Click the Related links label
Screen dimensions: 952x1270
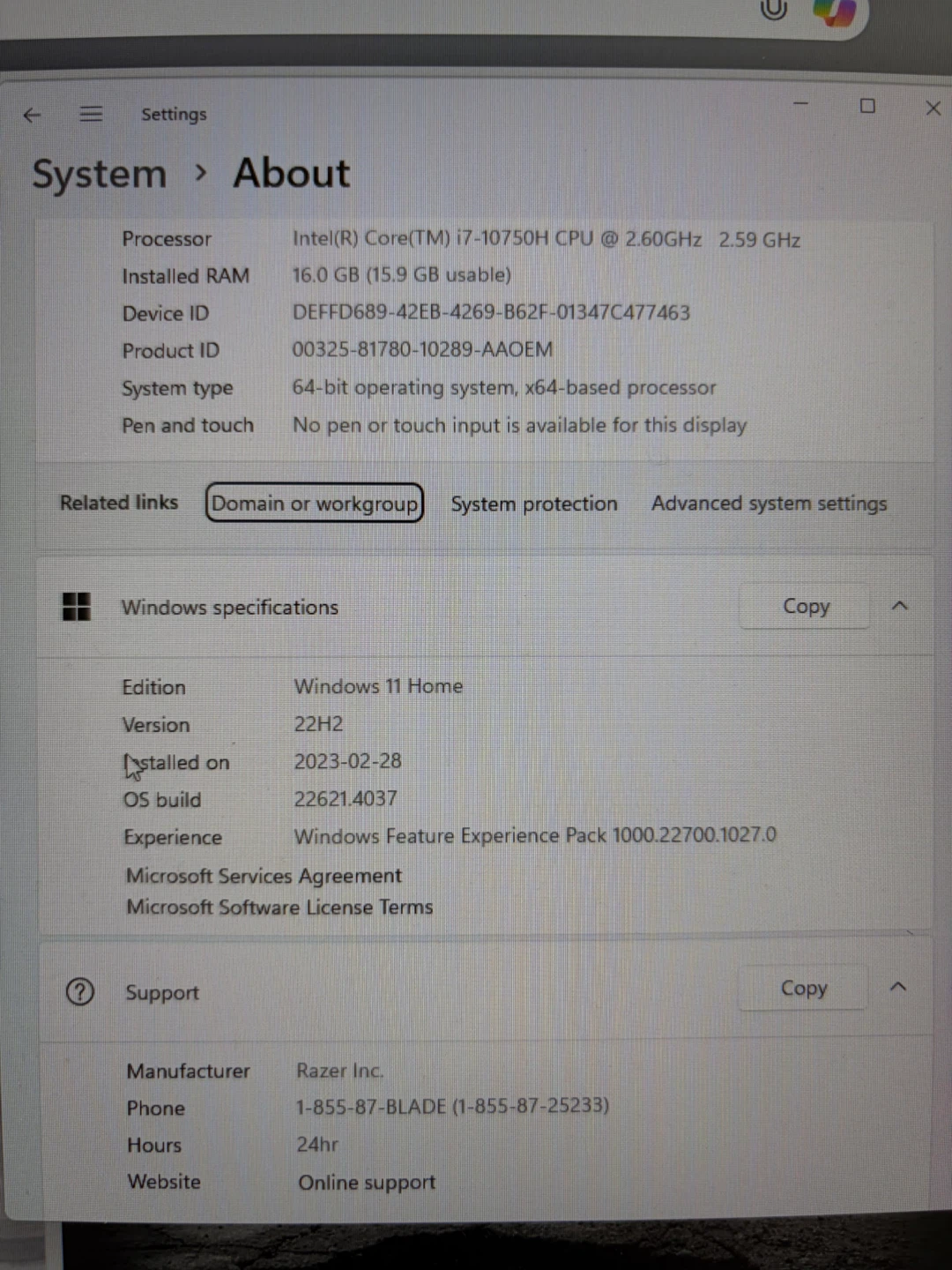point(119,503)
